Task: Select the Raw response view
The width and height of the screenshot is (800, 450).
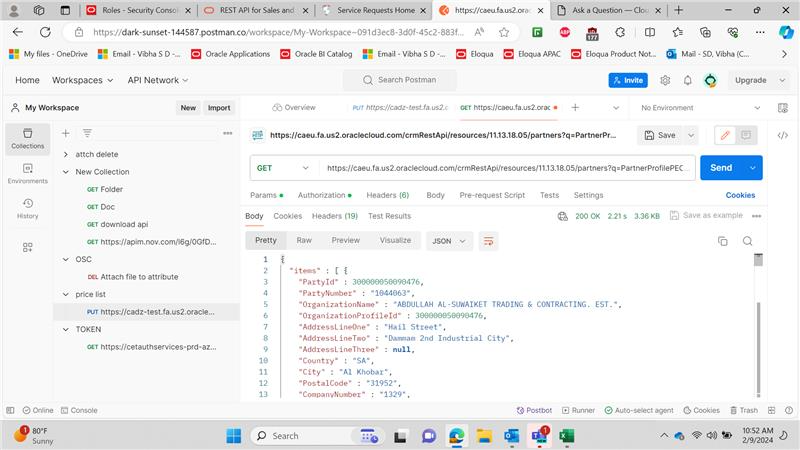Action: [304, 240]
